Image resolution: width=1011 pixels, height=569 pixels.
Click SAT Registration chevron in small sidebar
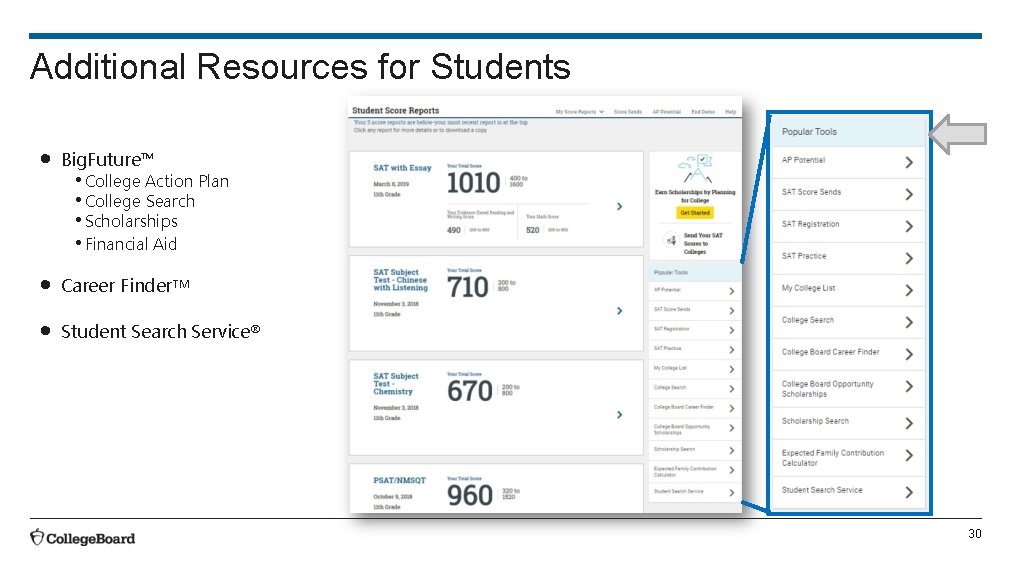point(732,330)
